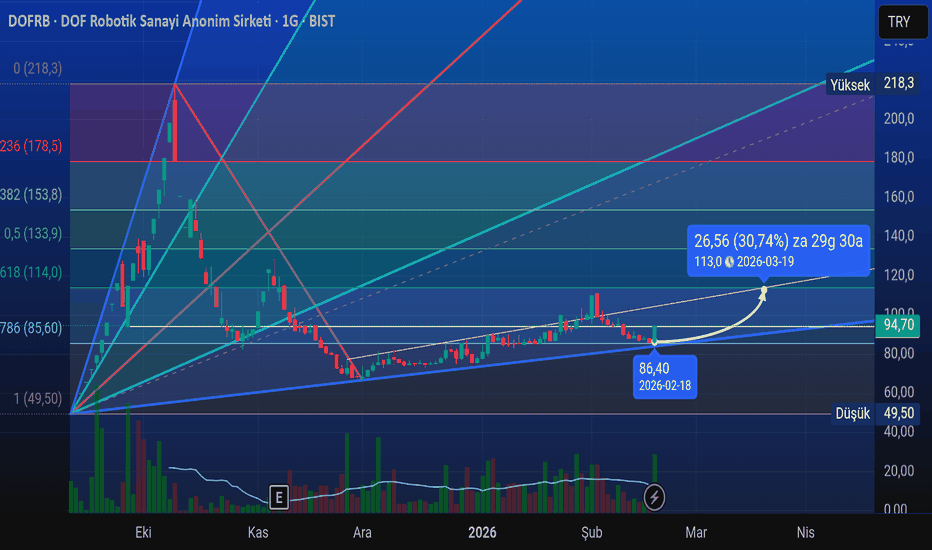The width and height of the screenshot is (932, 550).
Task: Click the Eki month label on time axis
Action: click(x=143, y=532)
